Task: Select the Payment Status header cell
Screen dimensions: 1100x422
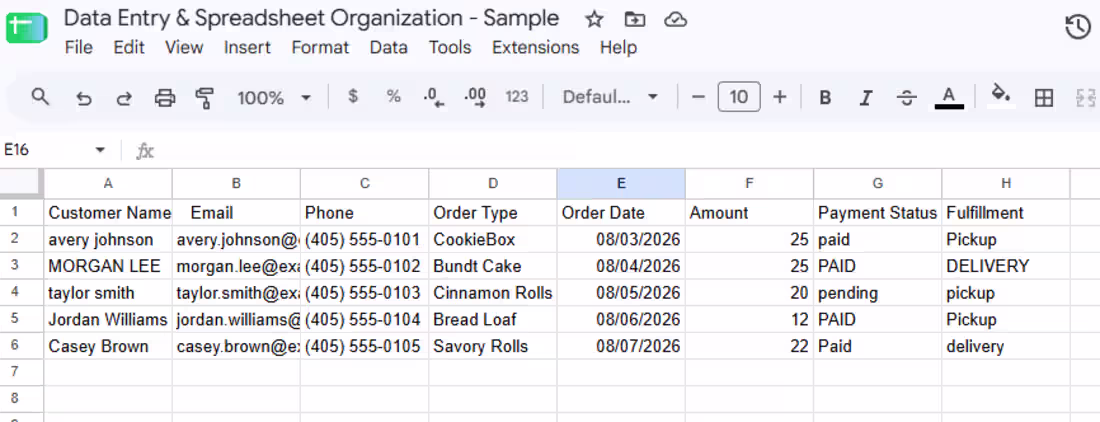Action: click(x=878, y=212)
